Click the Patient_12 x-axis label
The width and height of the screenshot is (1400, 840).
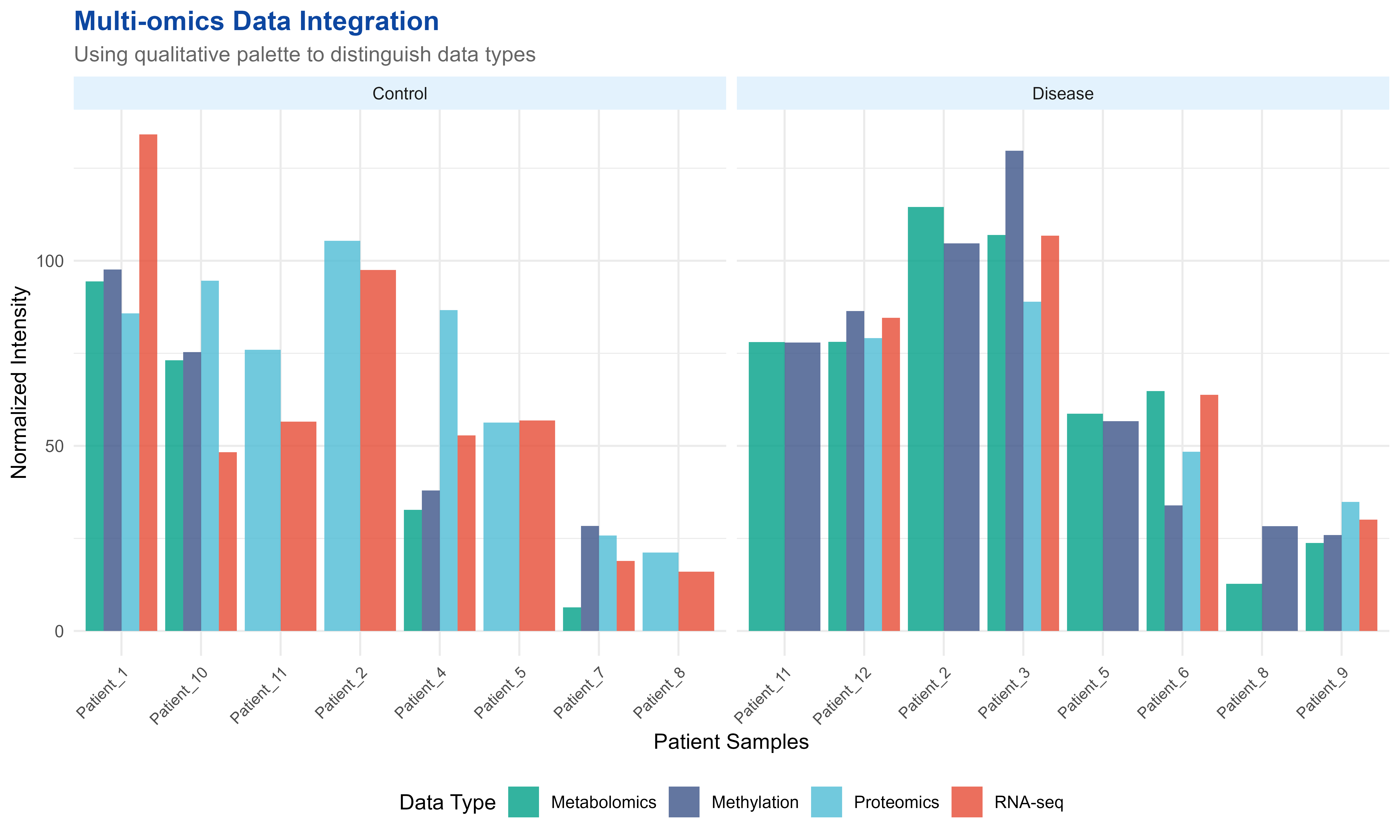click(842, 695)
